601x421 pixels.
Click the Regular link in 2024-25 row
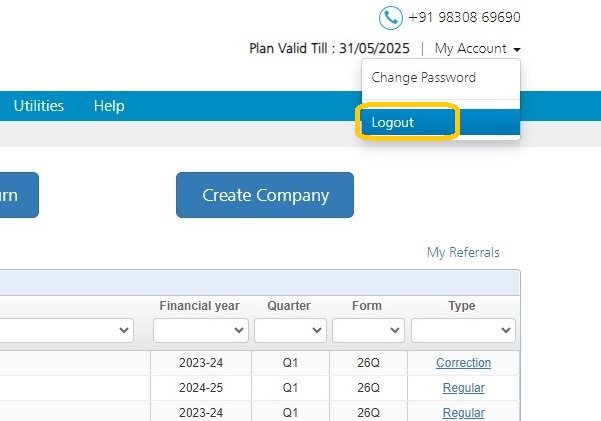click(463, 388)
